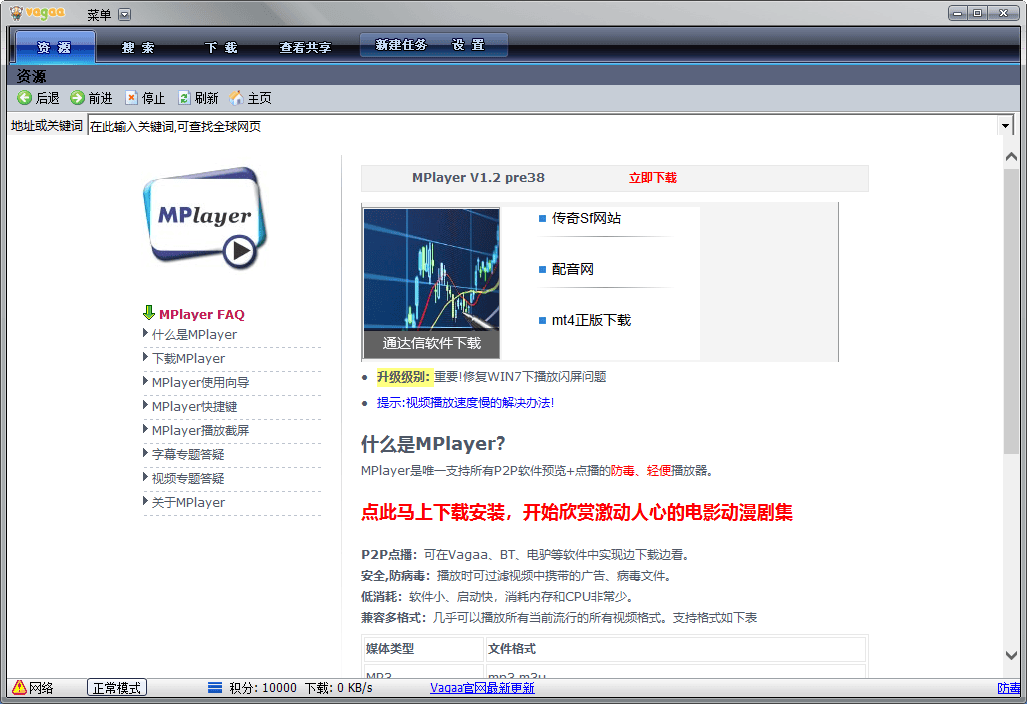Image resolution: width=1027 pixels, height=704 pixels.
Task: Open 字幕专题答疑 sidebar link
Action: (x=188, y=454)
